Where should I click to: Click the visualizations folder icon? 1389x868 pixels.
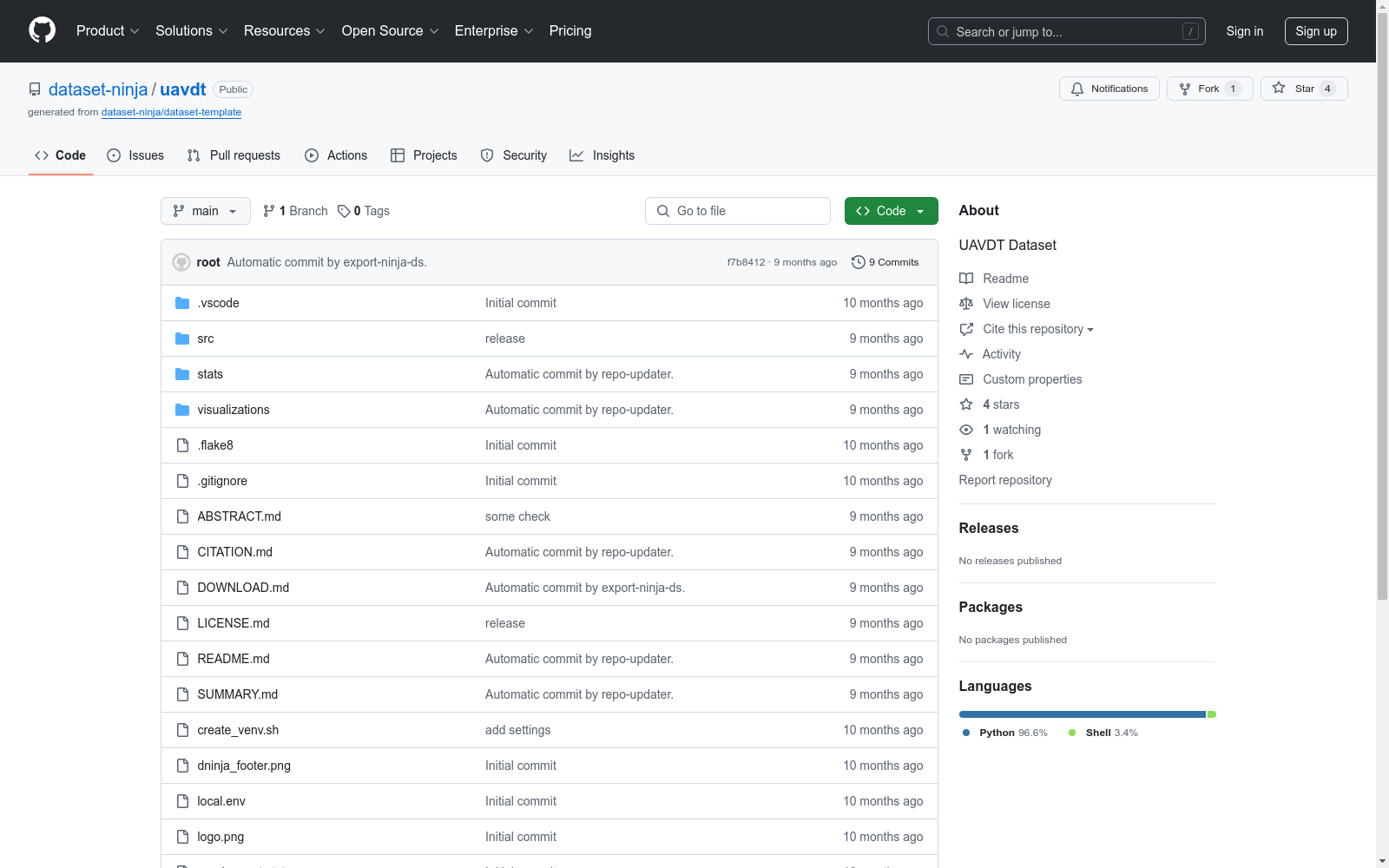pos(182,410)
